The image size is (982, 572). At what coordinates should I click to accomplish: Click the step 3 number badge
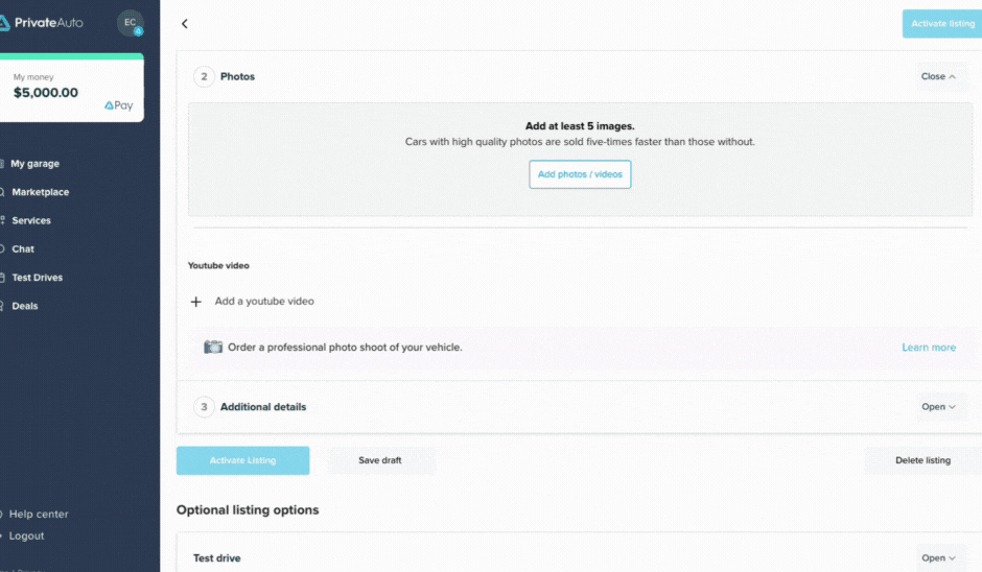204,407
